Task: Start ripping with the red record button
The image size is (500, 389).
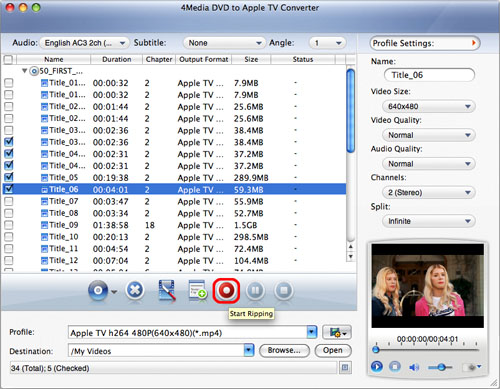Action: 226,291
